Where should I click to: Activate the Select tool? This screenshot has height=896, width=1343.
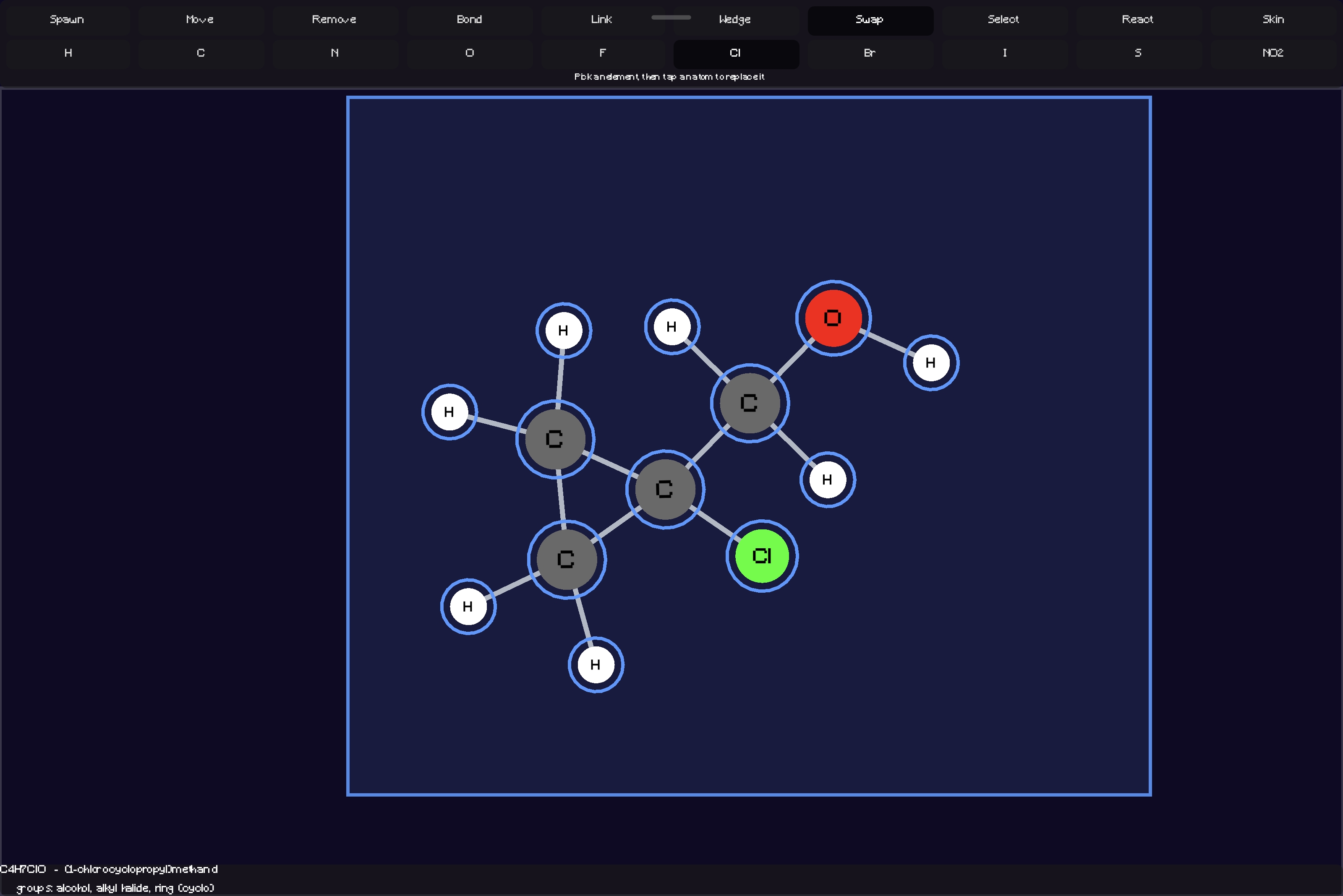[1005, 20]
